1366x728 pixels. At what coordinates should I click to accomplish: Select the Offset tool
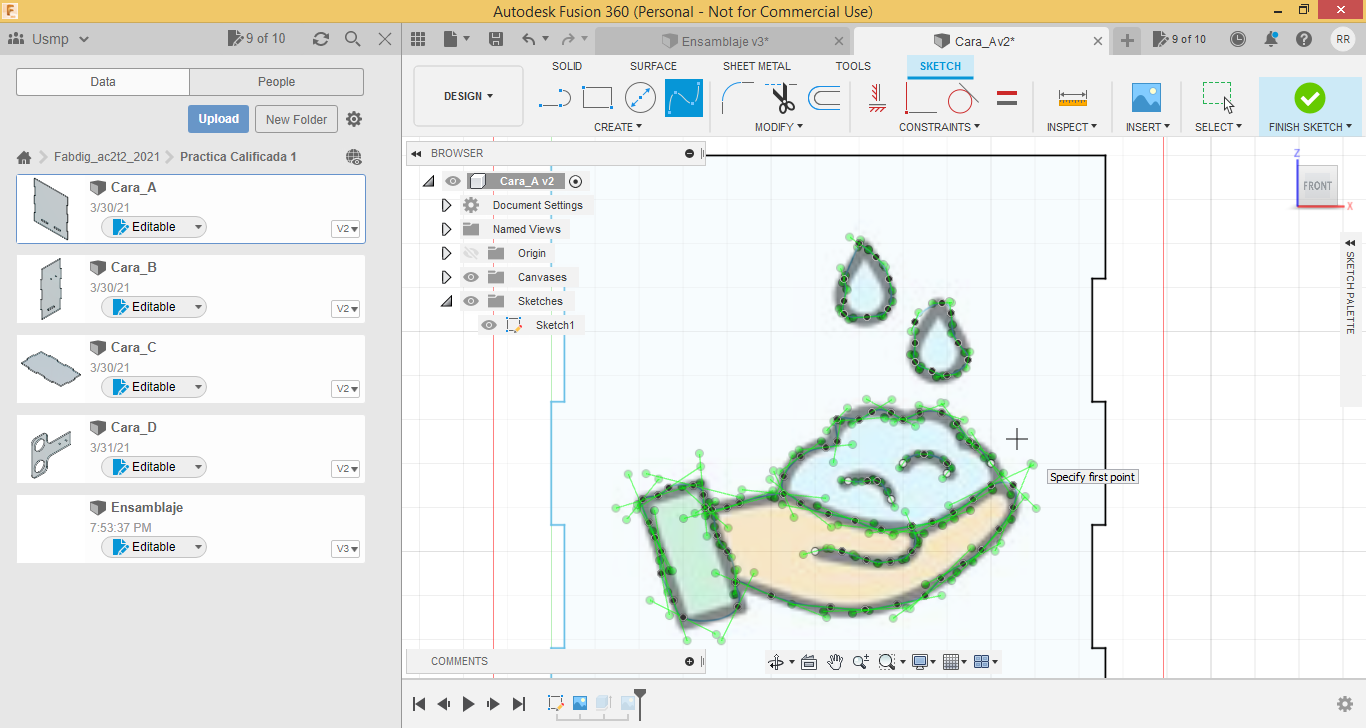click(824, 98)
